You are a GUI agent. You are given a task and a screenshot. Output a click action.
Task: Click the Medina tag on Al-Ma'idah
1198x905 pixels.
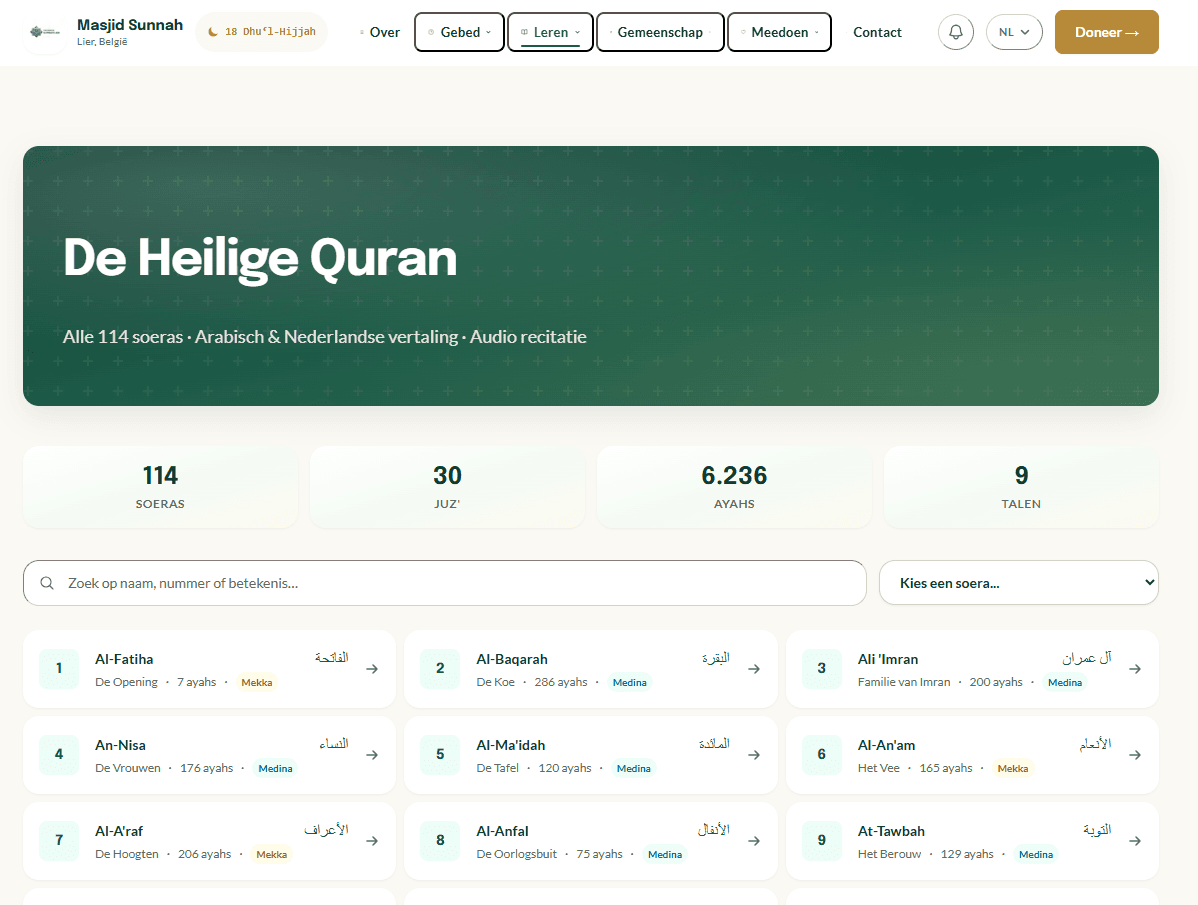633,768
